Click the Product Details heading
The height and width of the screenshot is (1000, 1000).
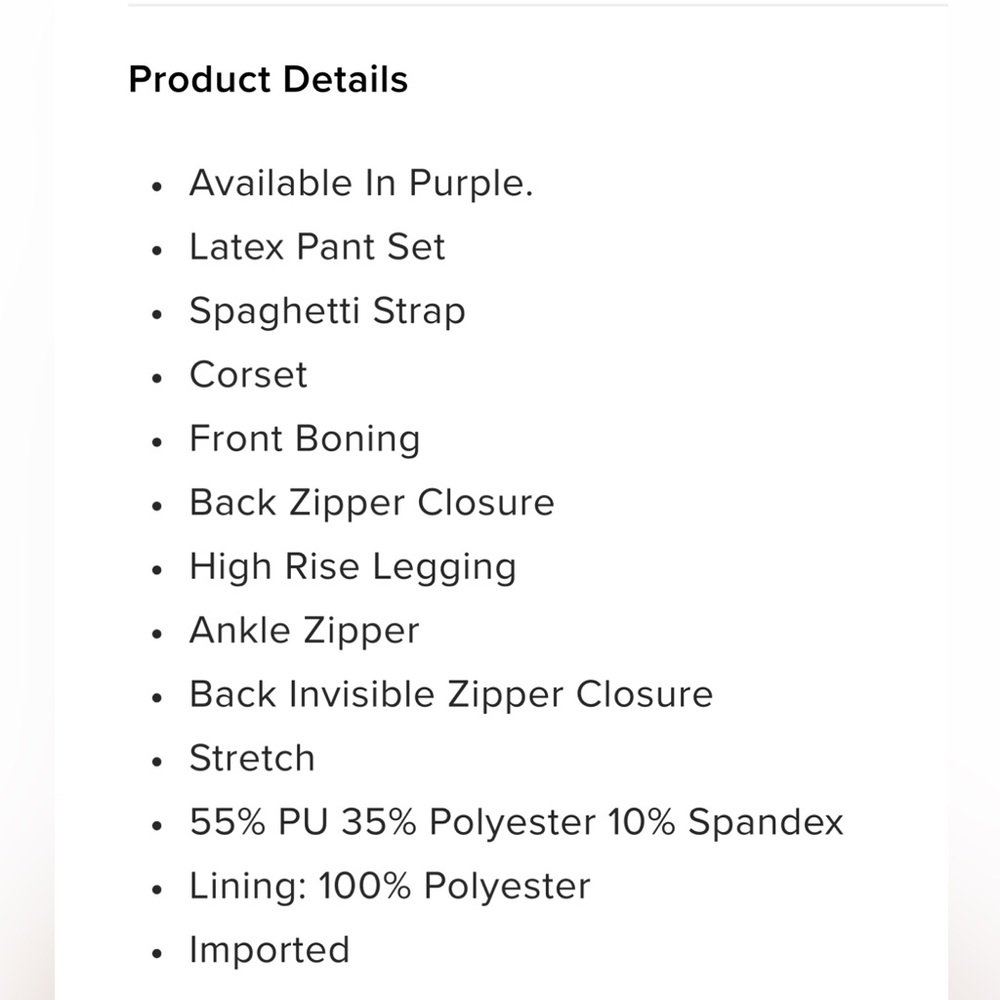coord(268,80)
